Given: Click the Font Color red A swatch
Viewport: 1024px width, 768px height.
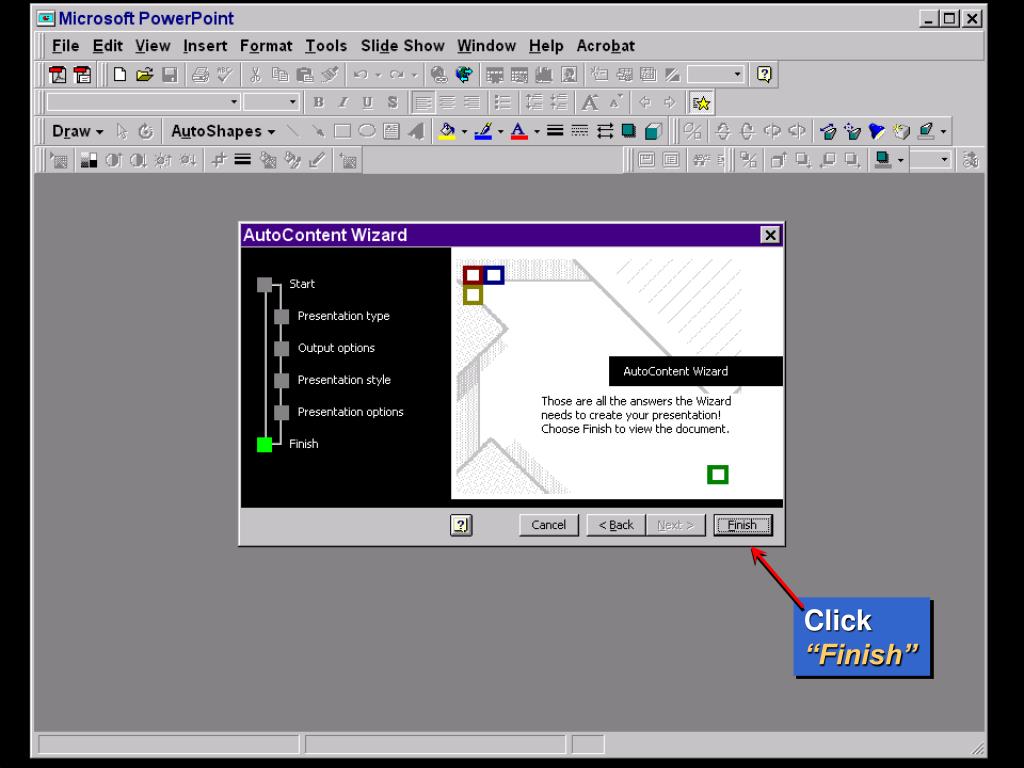Looking at the screenshot, I should coord(519,131).
